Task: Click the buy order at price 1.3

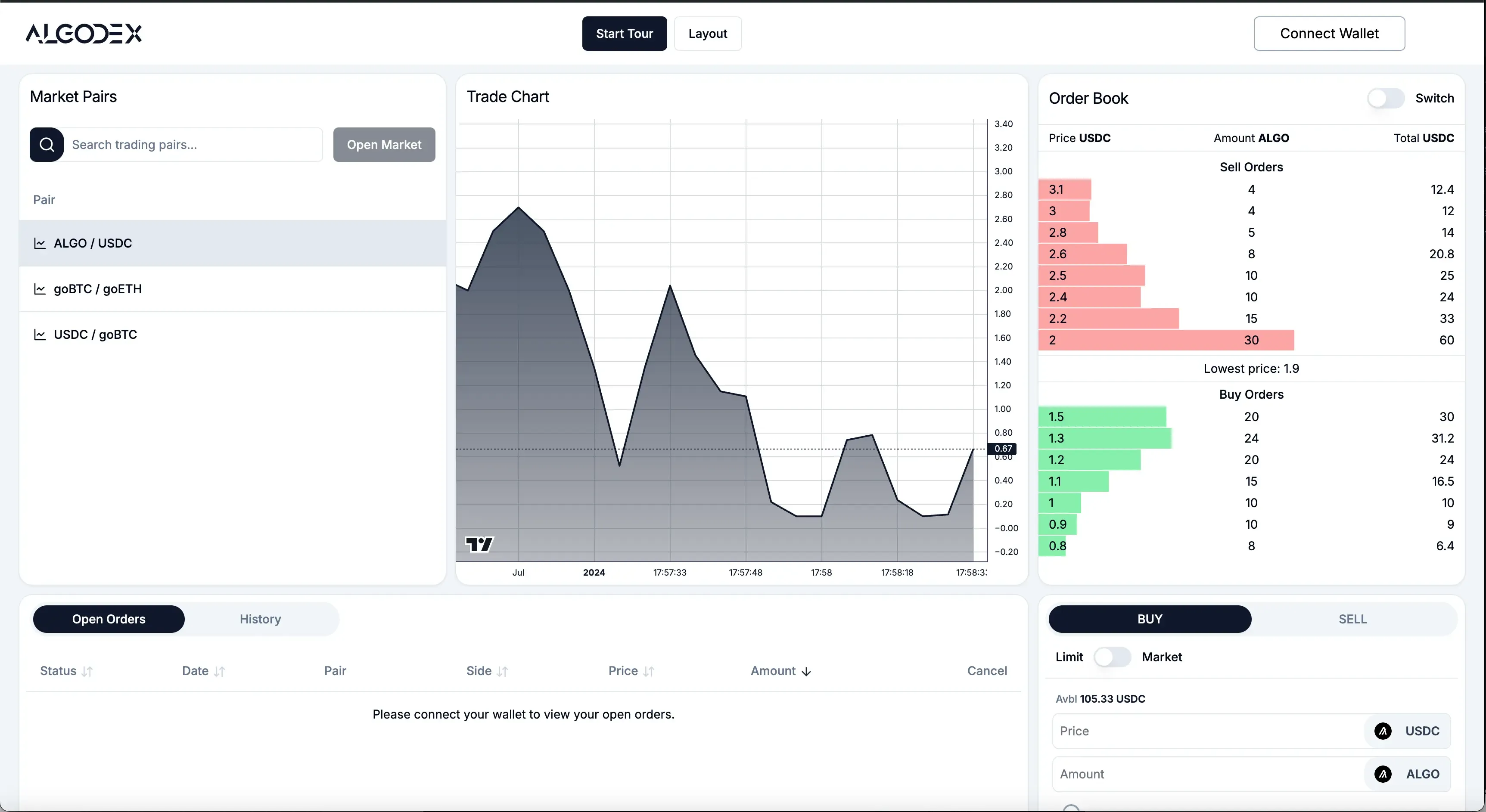Action: [x=1251, y=438]
